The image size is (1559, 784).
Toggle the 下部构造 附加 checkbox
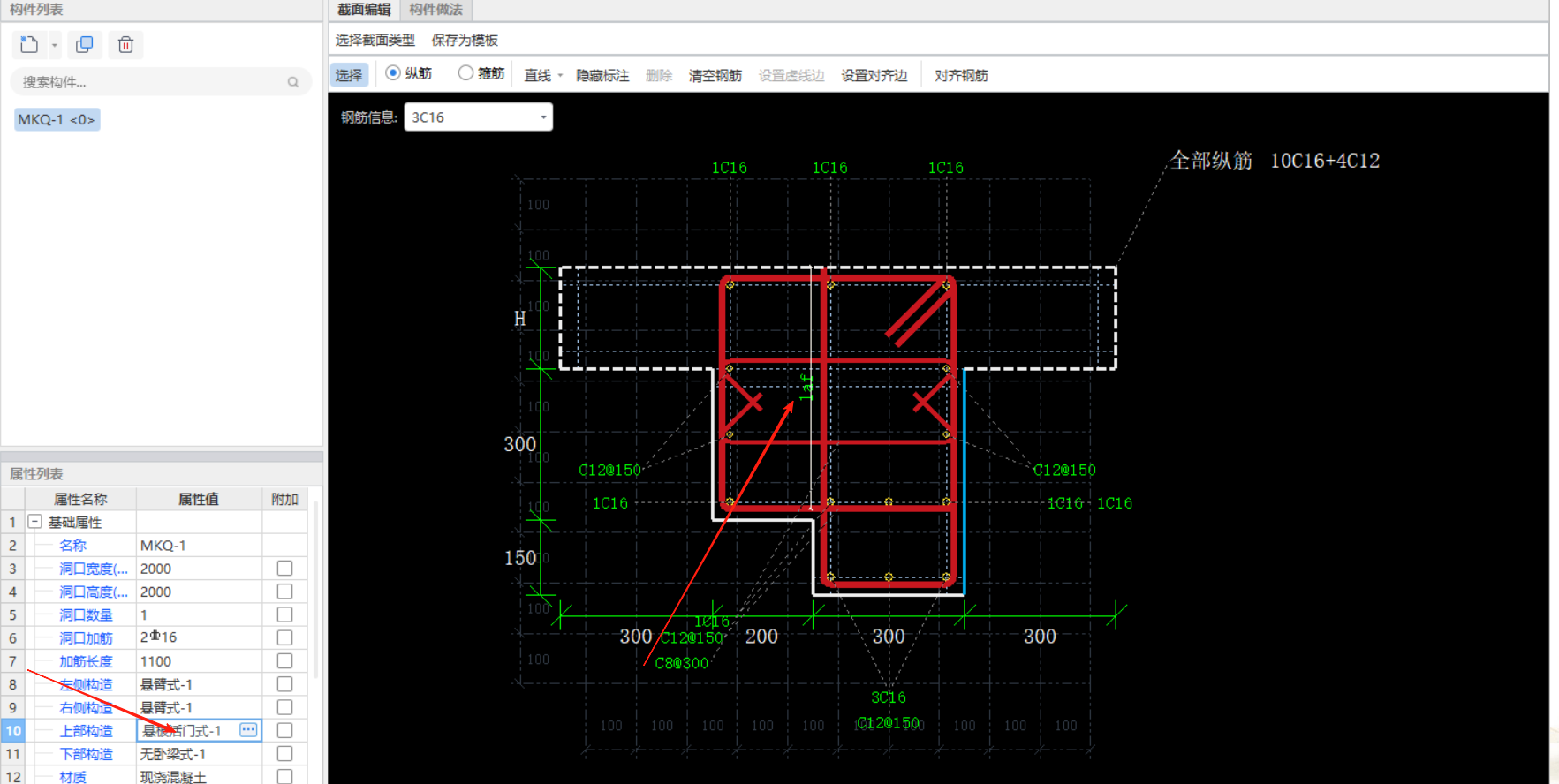click(x=284, y=753)
